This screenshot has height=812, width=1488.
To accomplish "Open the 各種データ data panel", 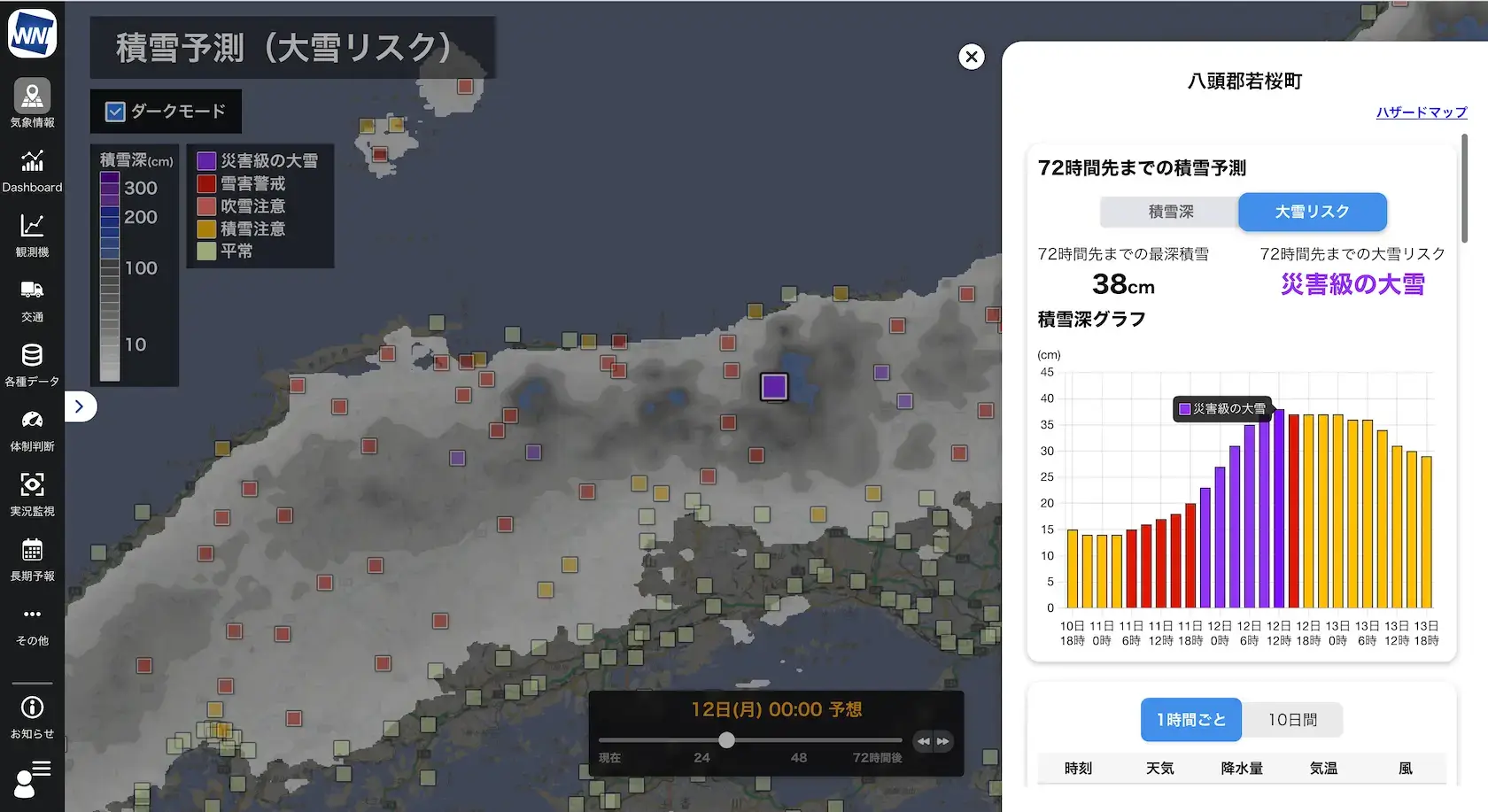I will tap(33, 363).
